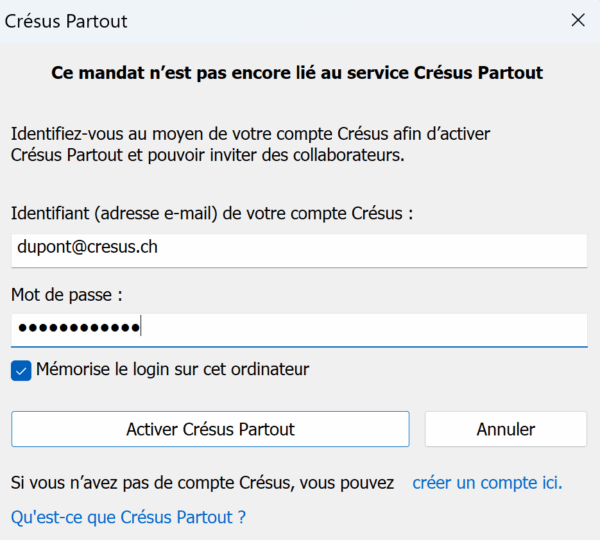Click the bold "Ce mandat n'est pas encore lié" heading
This screenshot has width=600, height=540.
tap(296, 73)
